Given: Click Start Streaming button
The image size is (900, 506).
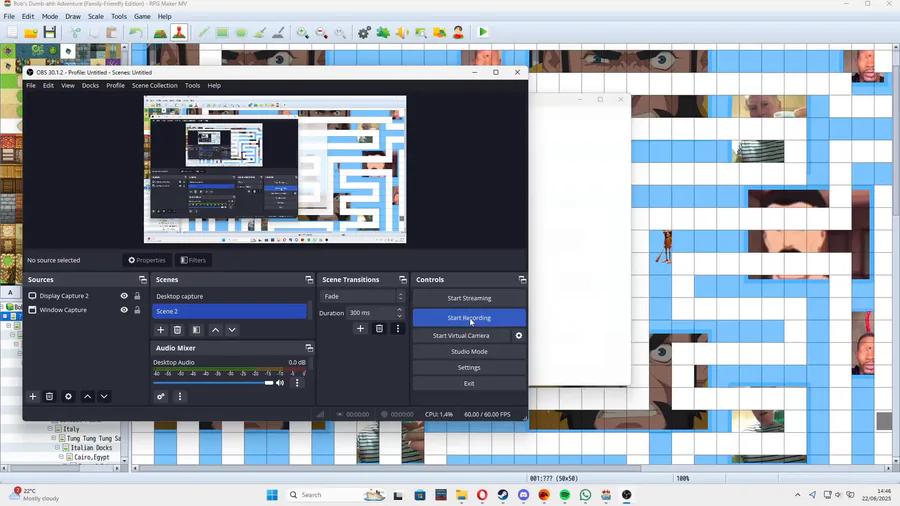Looking at the screenshot, I should (469, 298).
